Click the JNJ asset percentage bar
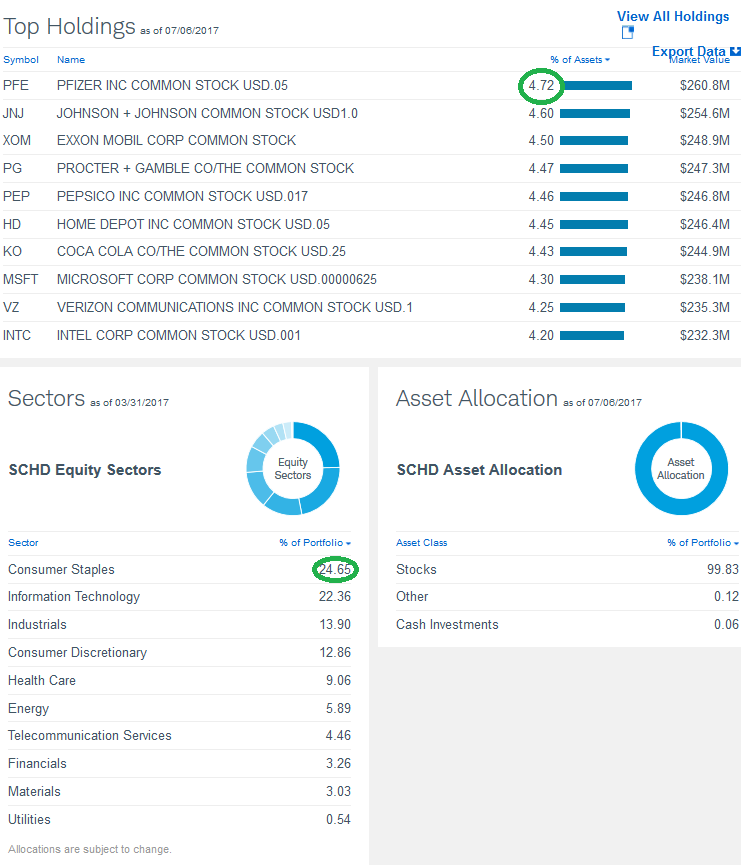This screenshot has height=865, width=741. point(595,114)
